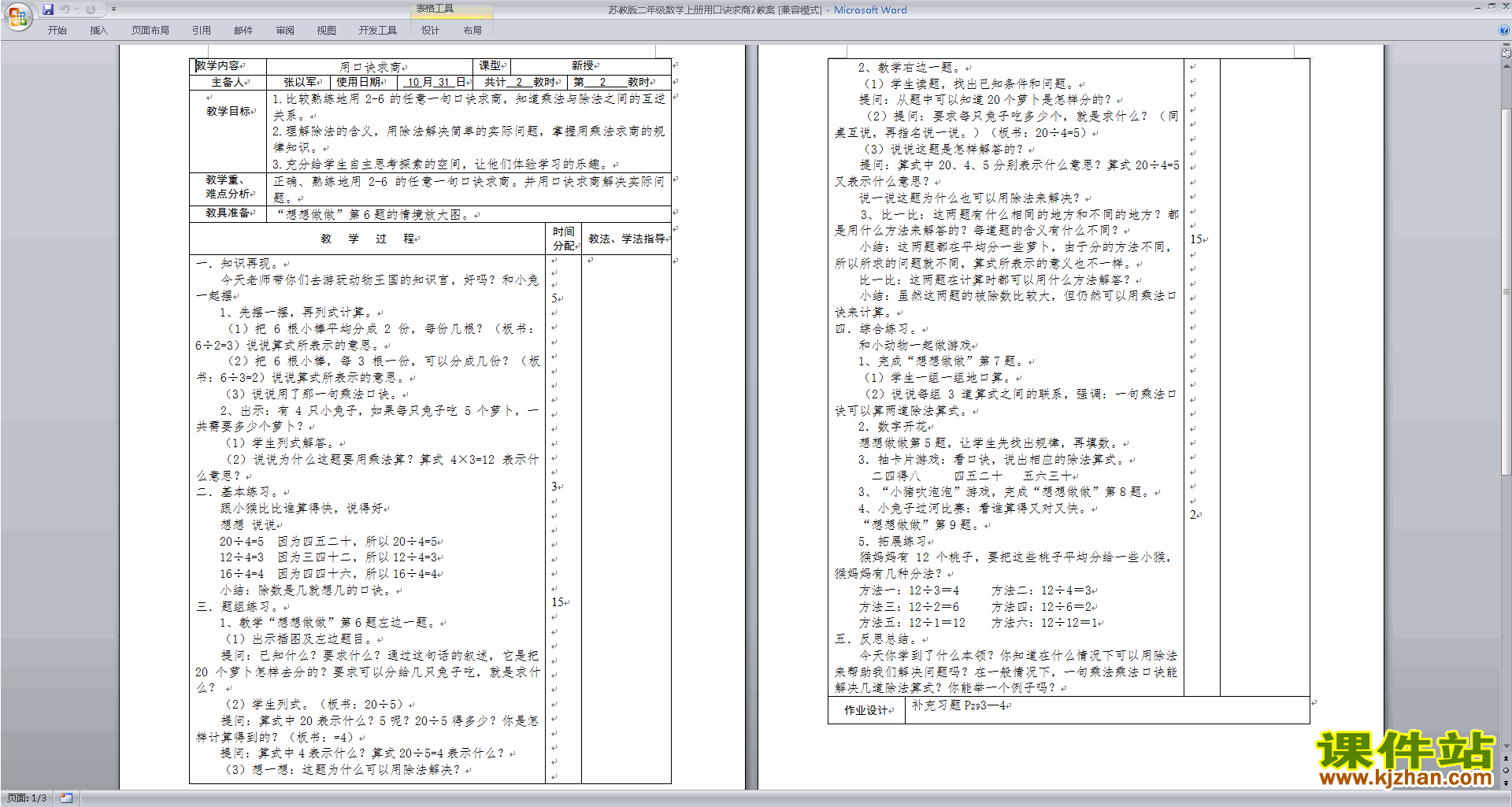Click the 教法、学法指导 column header
The image size is (1512, 807).
pos(627,239)
